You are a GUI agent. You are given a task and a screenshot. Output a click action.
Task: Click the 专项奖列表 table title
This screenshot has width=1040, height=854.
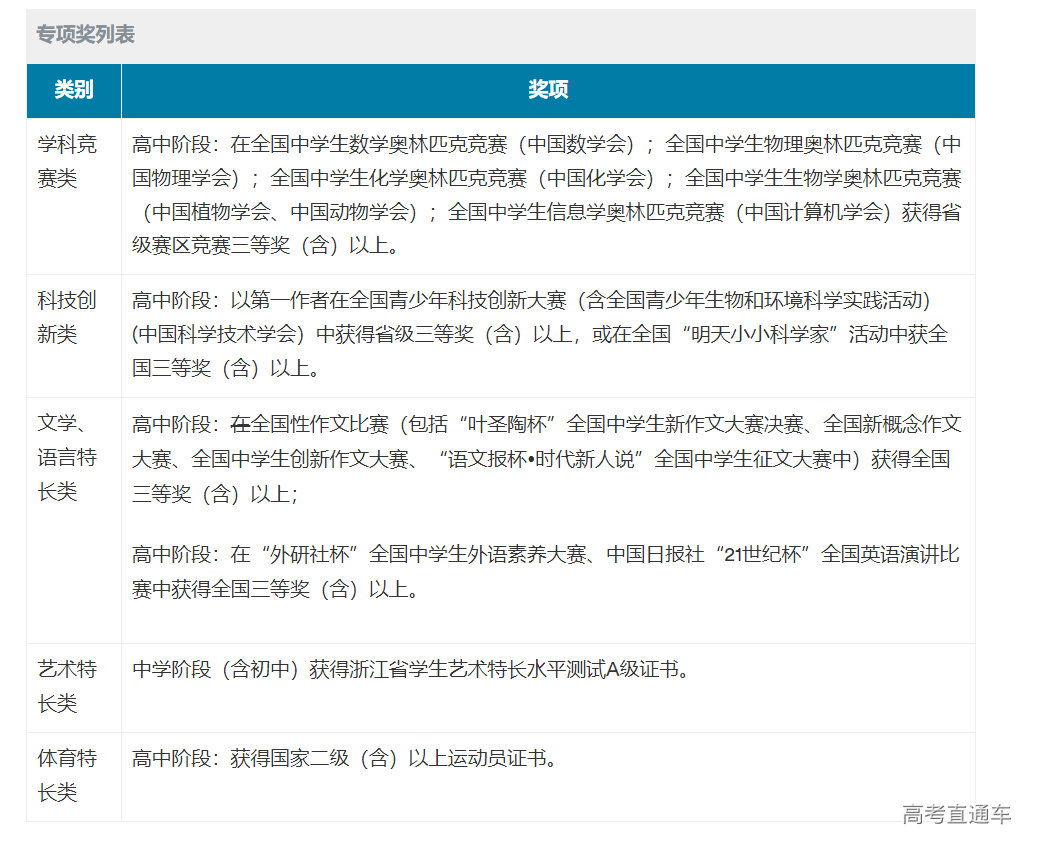click(x=85, y=35)
